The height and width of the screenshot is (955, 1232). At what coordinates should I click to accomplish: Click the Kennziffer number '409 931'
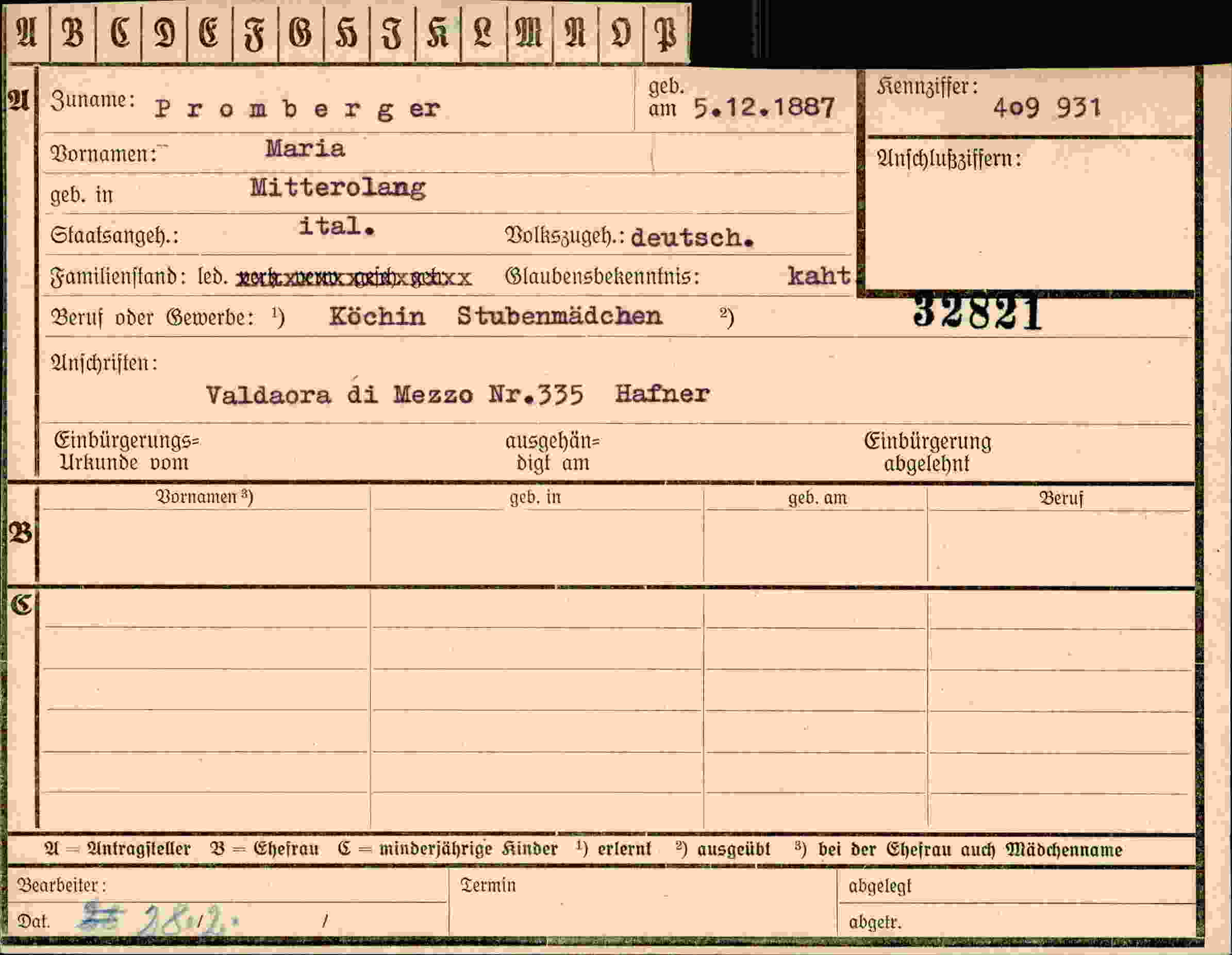1047,107
